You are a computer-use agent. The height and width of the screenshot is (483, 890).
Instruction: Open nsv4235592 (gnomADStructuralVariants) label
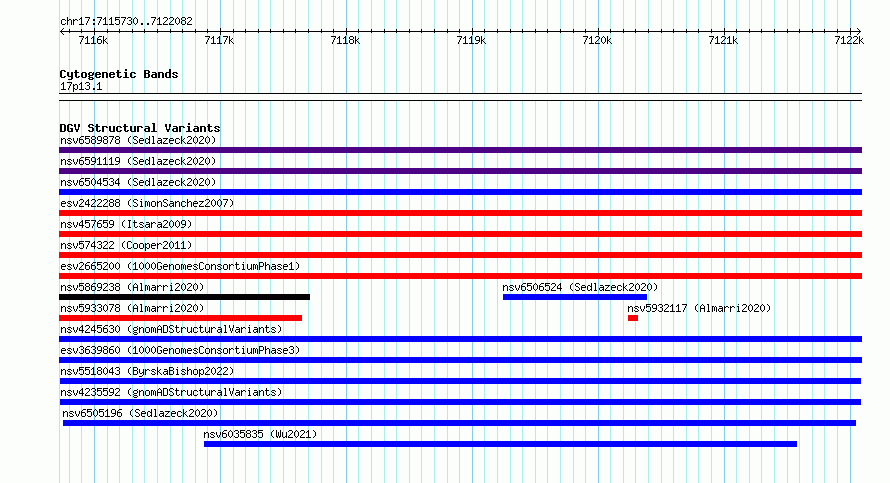tap(171, 392)
